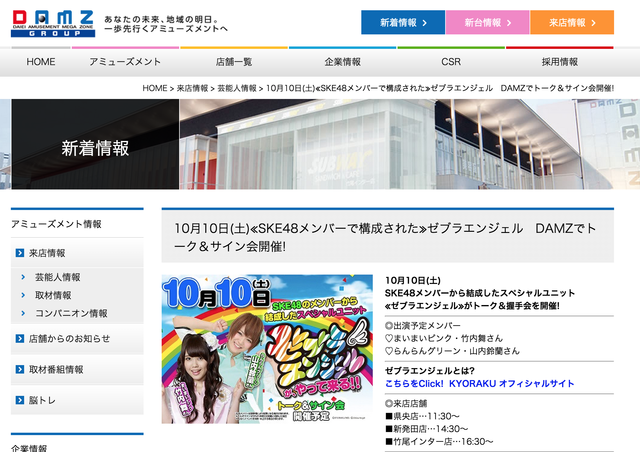Click chevron beside sidebar 芸能人情報
Image resolution: width=640 pixels, height=452 pixels.
[23, 277]
